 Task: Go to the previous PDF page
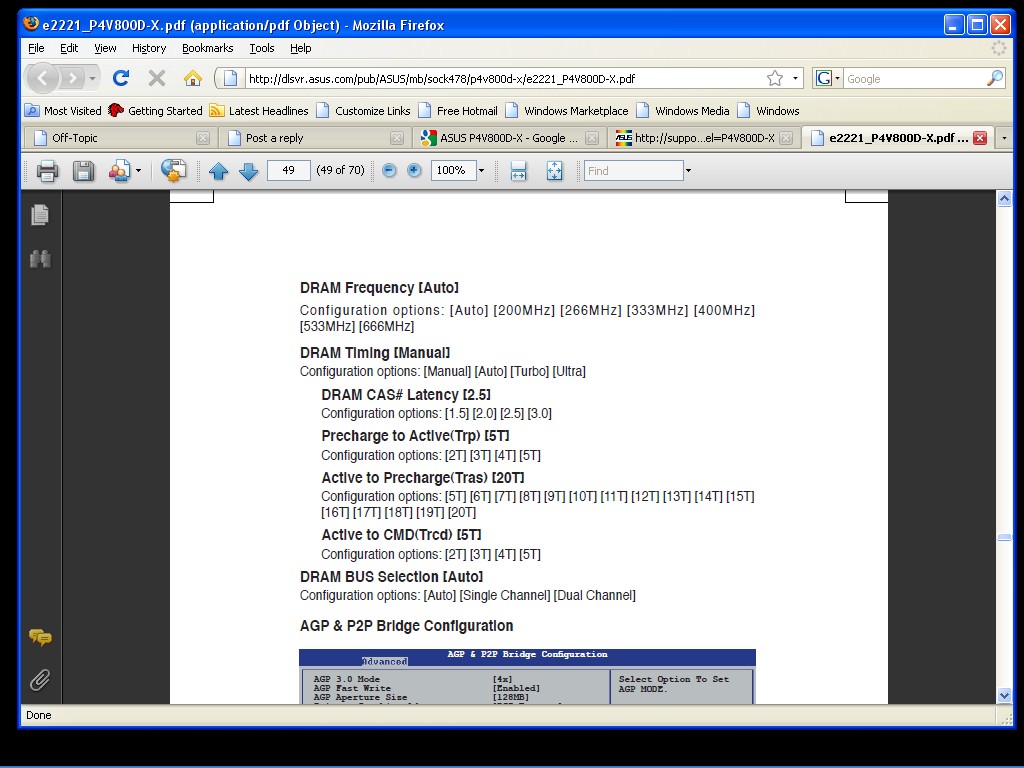click(x=218, y=171)
